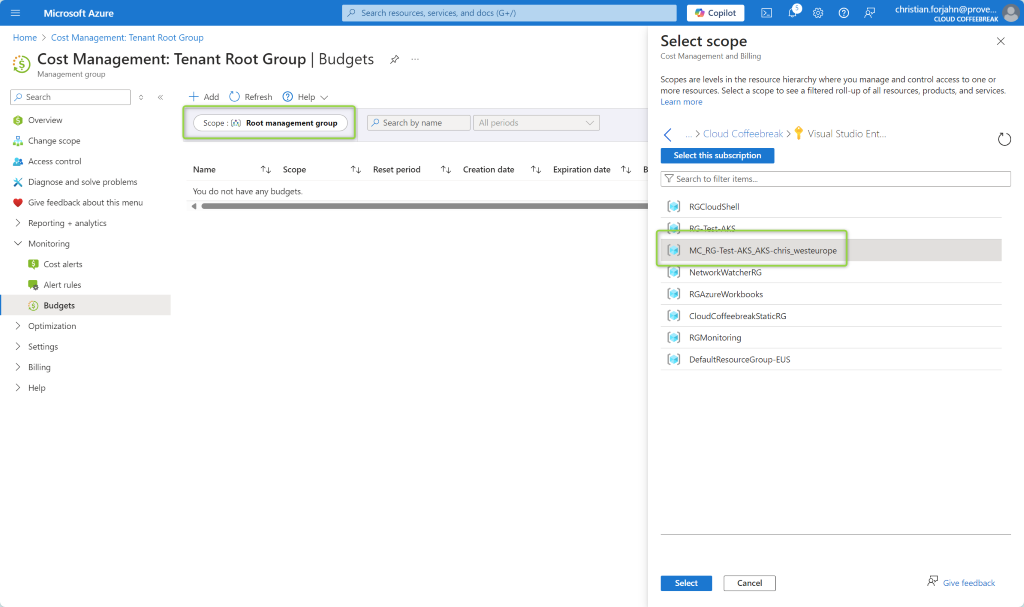1024x607 pixels.
Task: Sort by the Creation date column arrows
Action: [x=536, y=170]
